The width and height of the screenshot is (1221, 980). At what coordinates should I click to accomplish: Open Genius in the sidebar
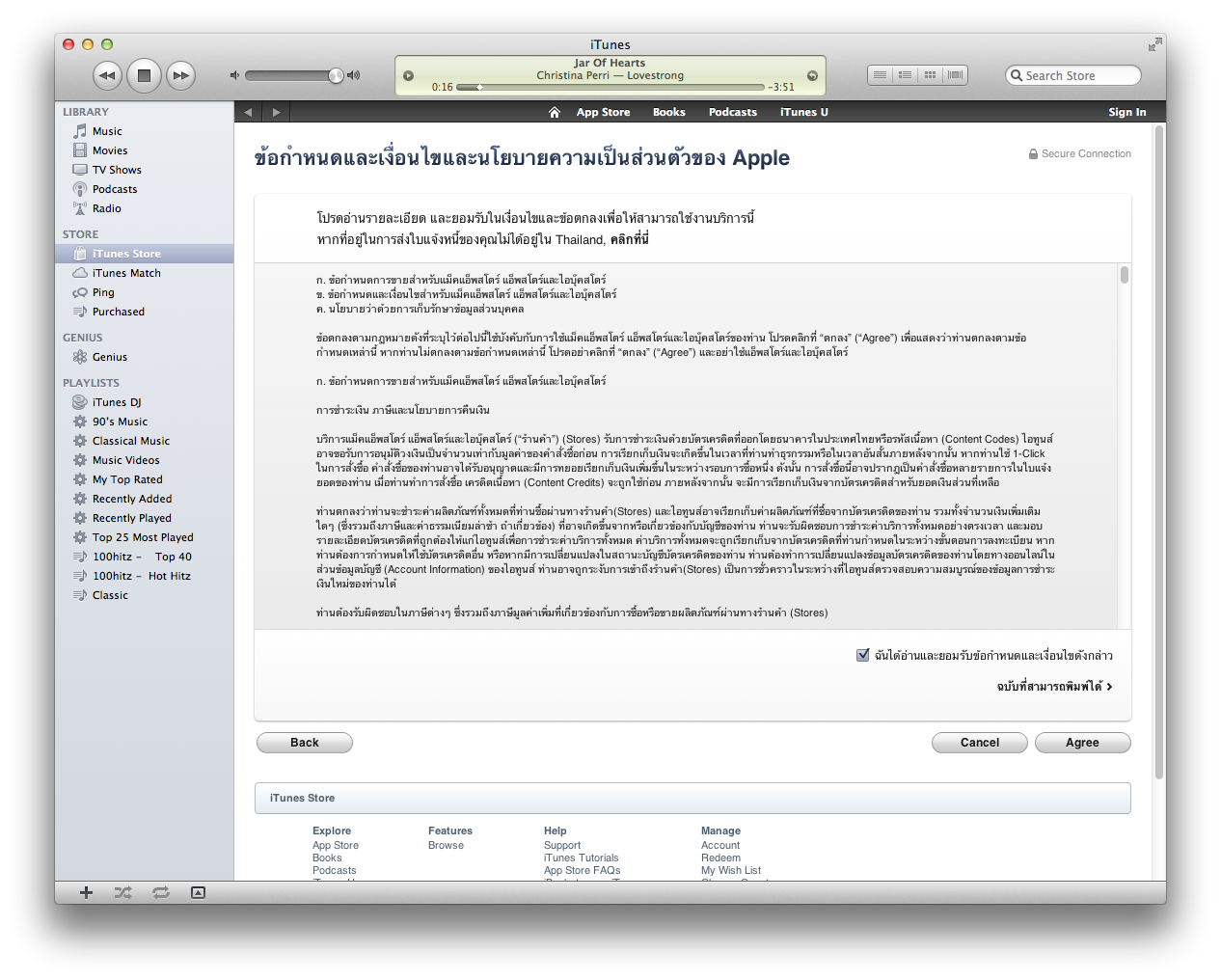145,357
